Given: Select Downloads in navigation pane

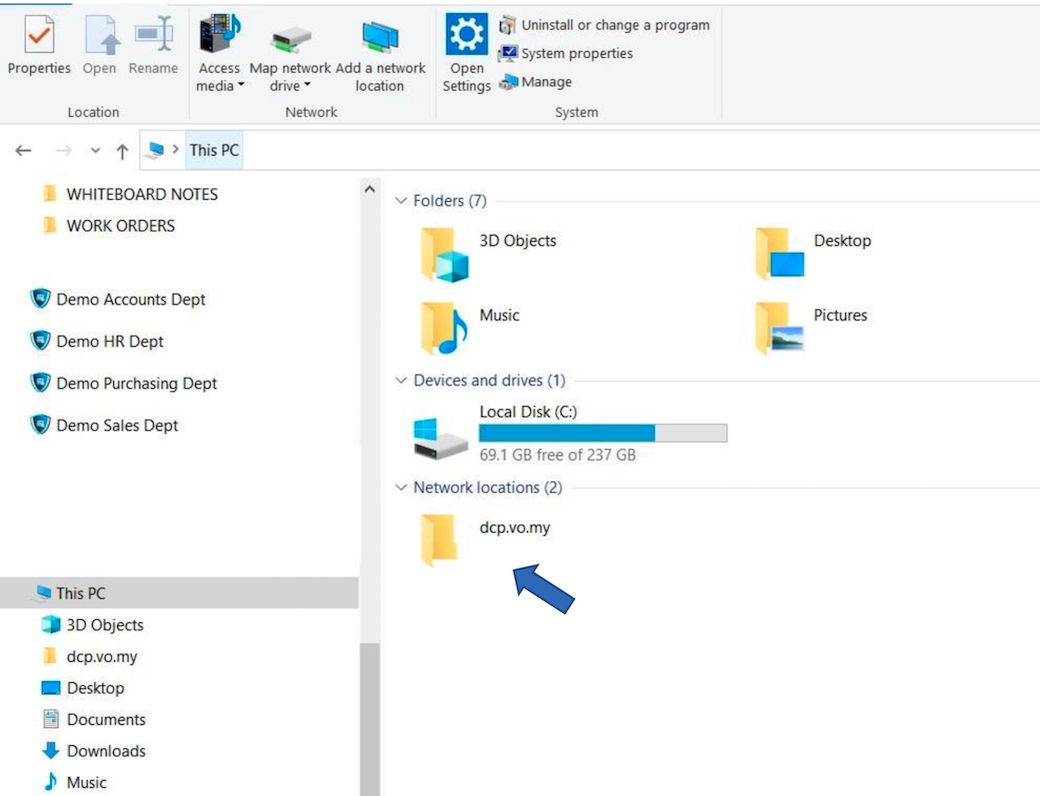Looking at the screenshot, I should pyautogui.click(x=105, y=751).
